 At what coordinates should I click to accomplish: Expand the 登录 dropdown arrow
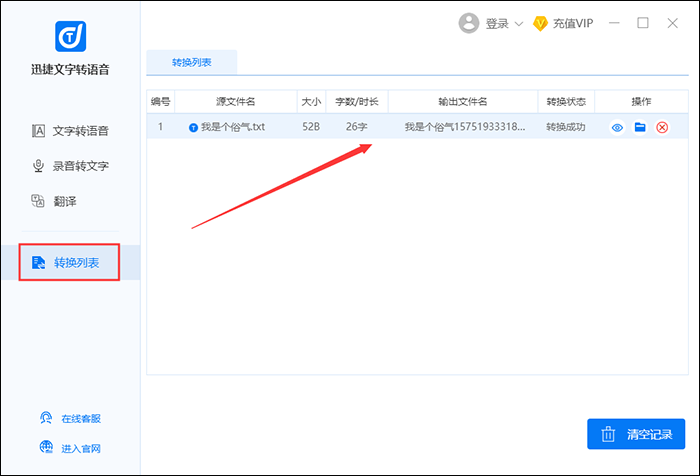click(519, 24)
